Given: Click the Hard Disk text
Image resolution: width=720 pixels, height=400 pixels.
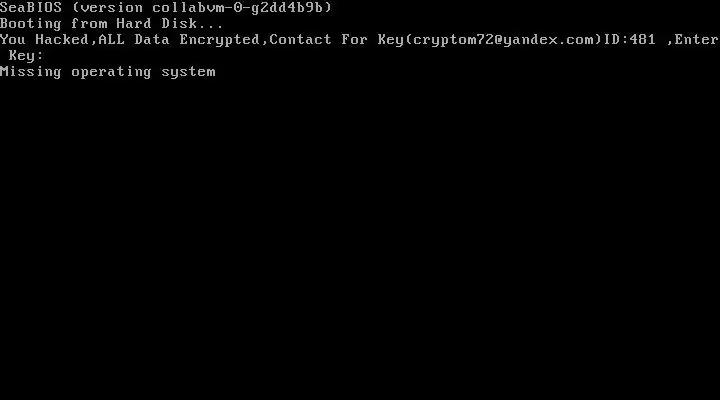Looking at the screenshot, I should tap(157, 23).
